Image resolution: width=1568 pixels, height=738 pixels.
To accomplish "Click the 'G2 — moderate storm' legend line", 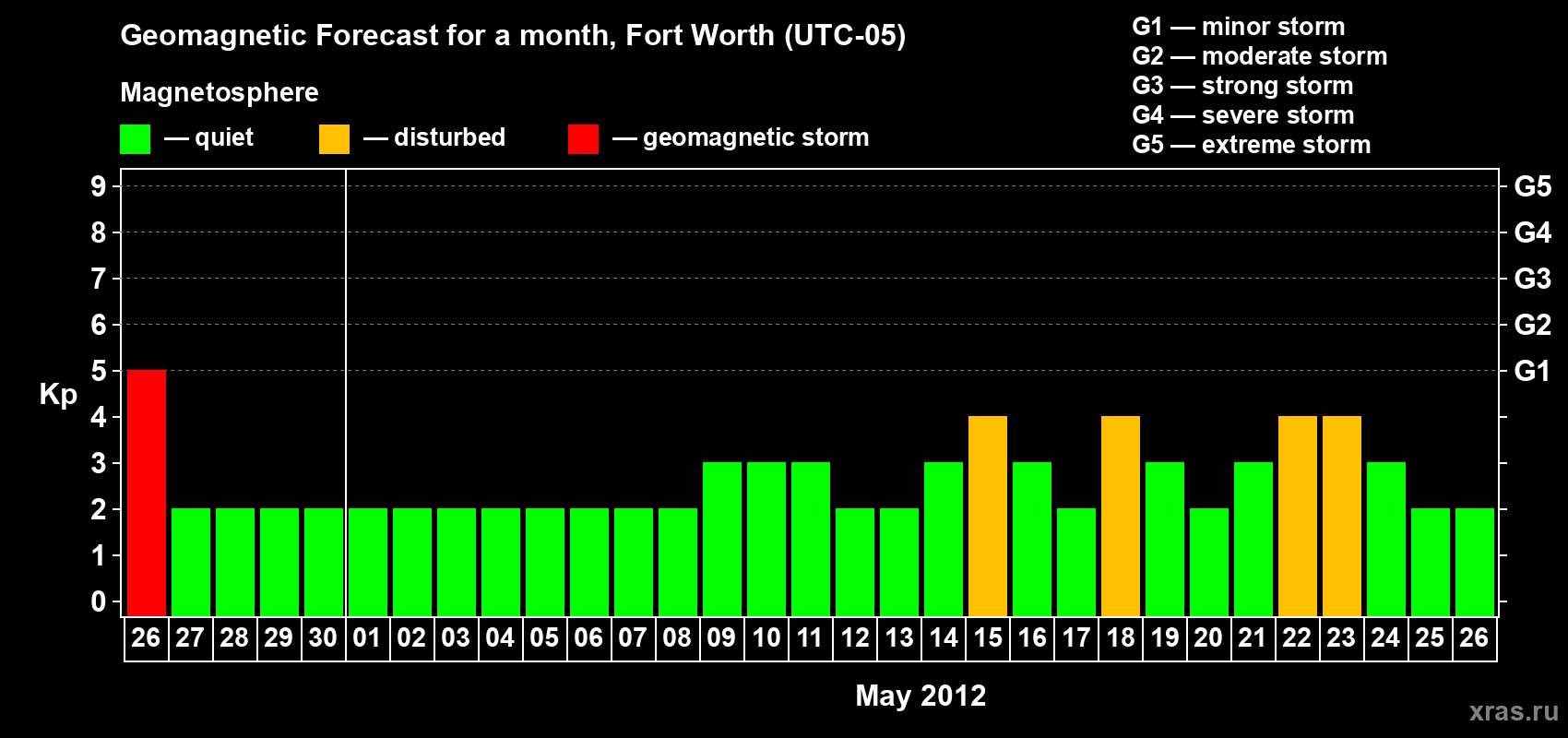I will click(1260, 56).
